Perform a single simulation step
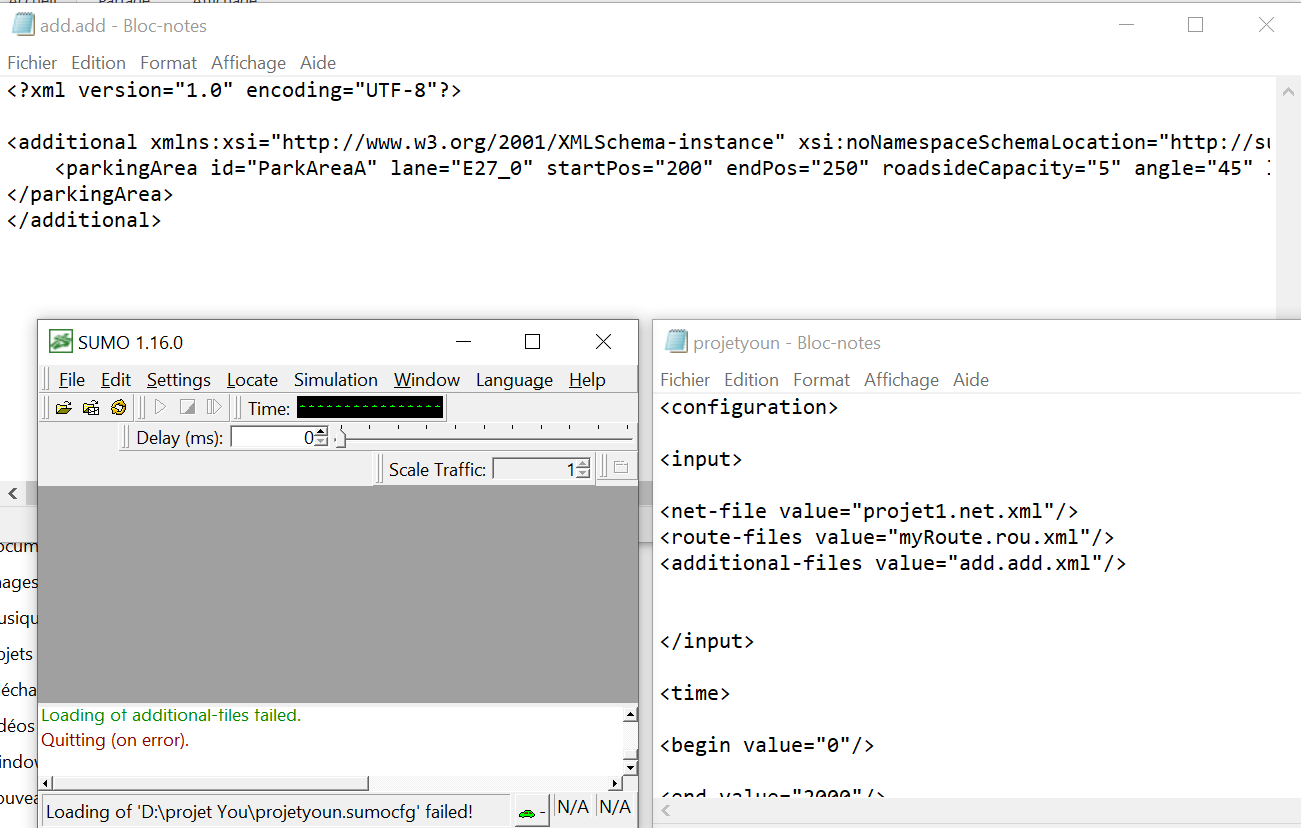The width and height of the screenshot is (1301, 828). tap(213, 407)
